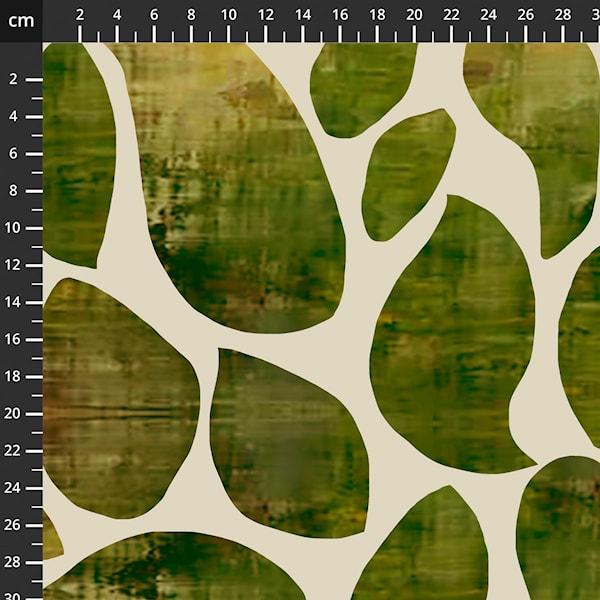Select the "6" label on the vertical ruler

13,153
